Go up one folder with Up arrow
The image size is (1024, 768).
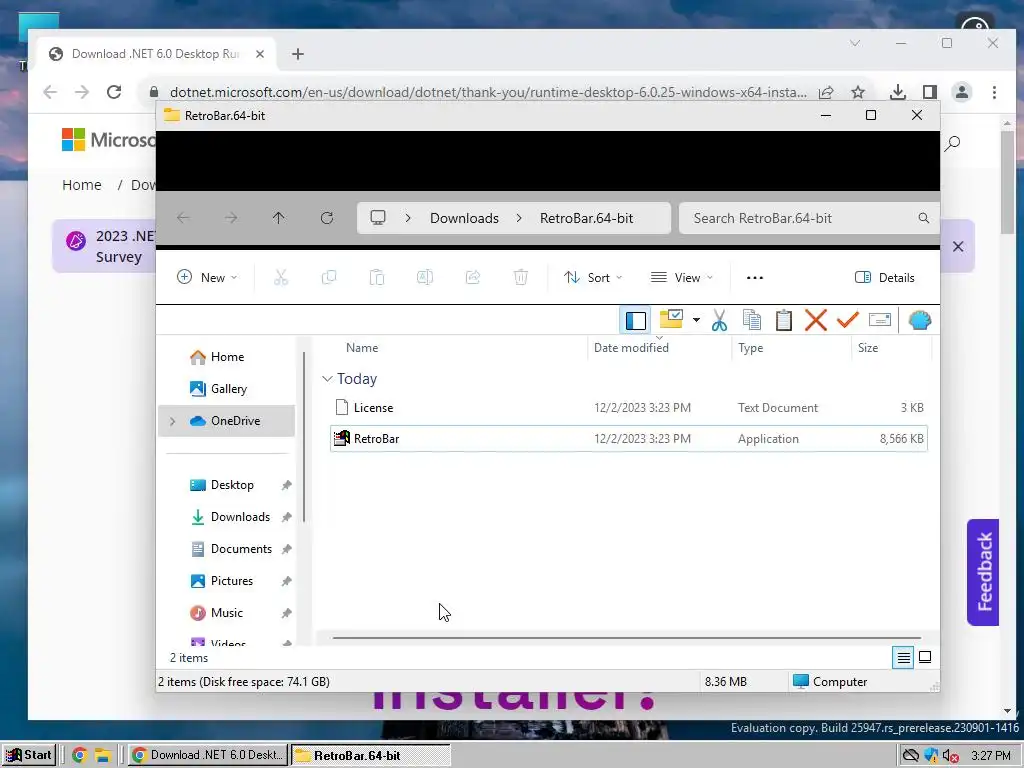[x=279, y=218]
